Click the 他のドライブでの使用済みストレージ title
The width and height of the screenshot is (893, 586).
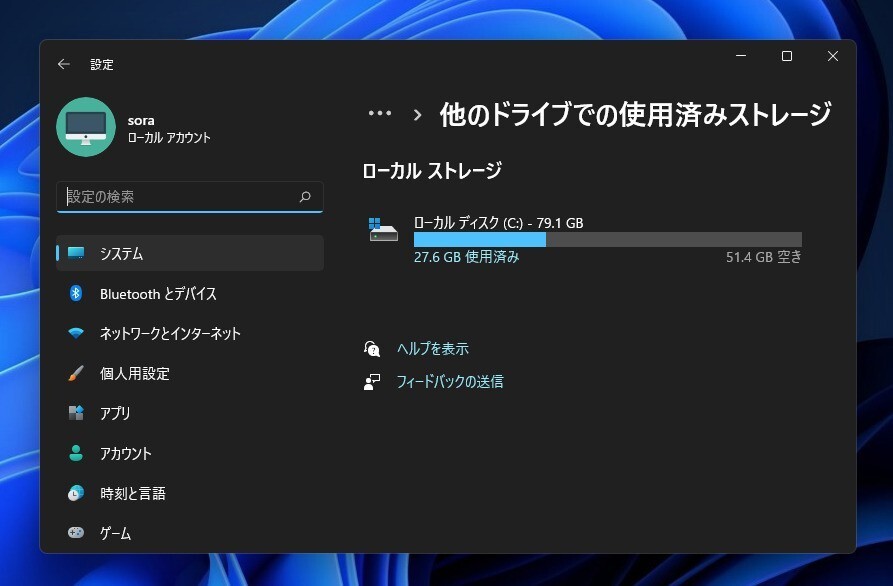[636, 114]
